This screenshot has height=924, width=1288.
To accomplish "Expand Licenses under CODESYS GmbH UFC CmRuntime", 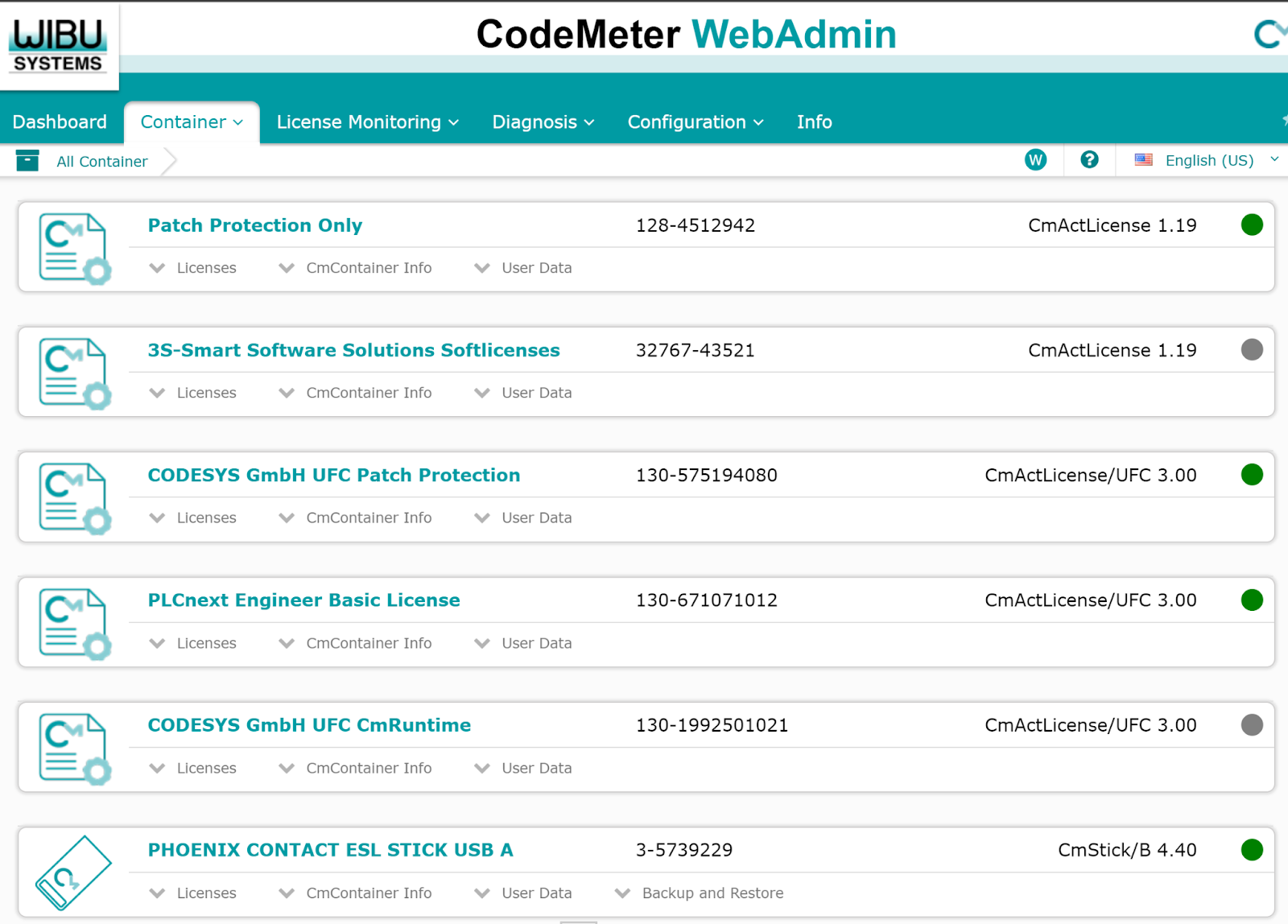I will coord(193,768).
